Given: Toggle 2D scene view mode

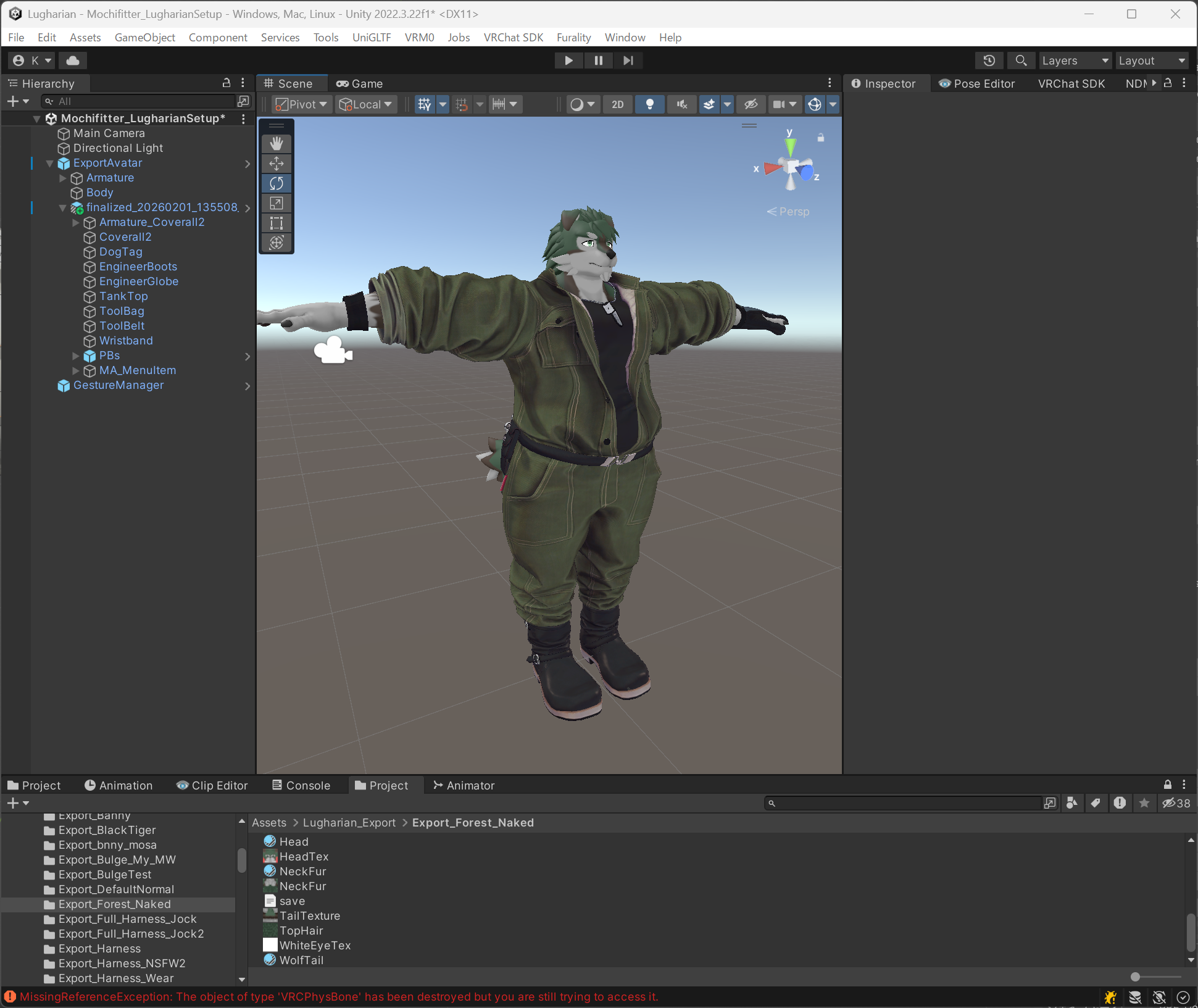Looking at the screenshot, I should pos(618,104).
